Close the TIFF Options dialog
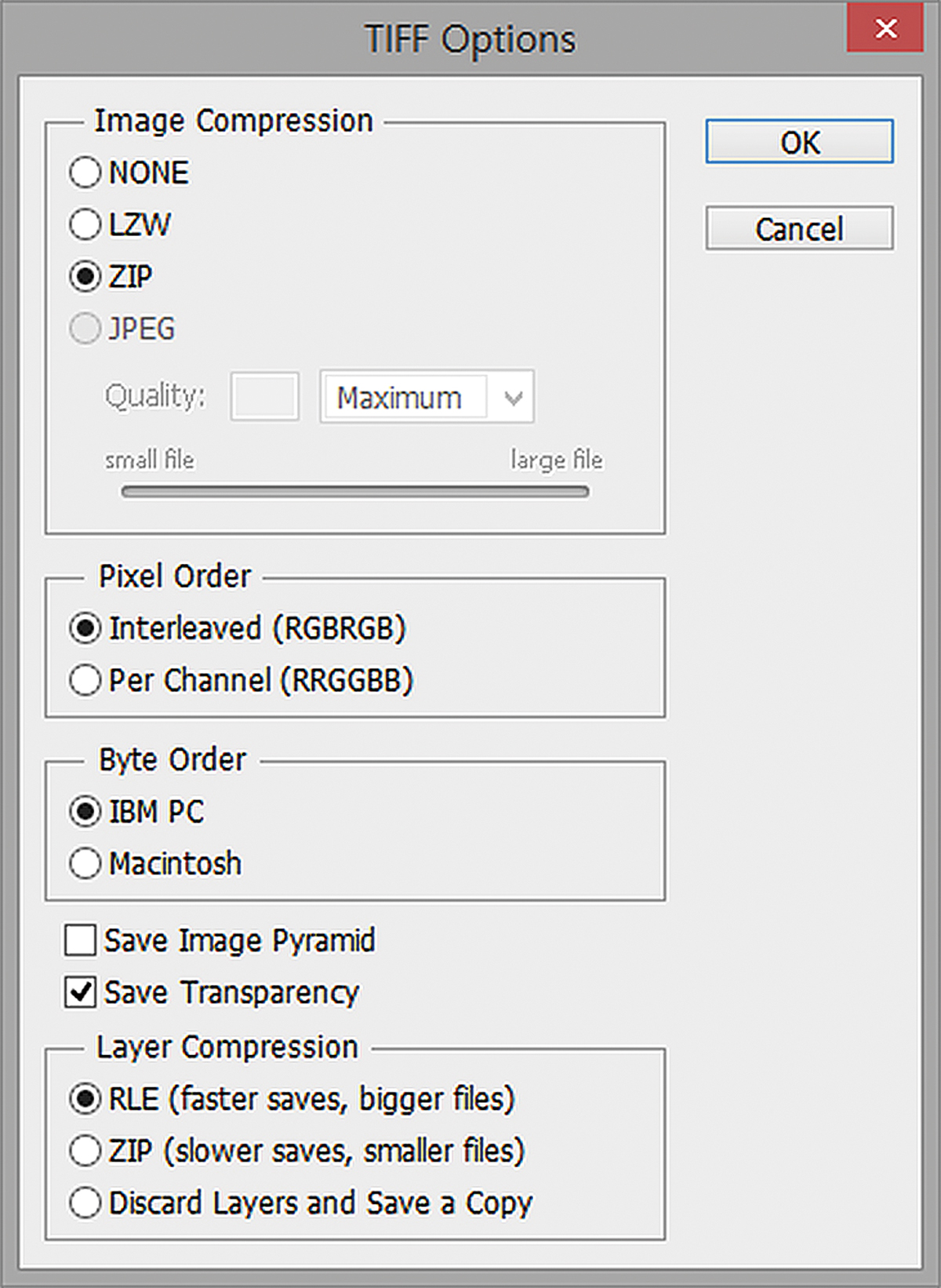941x1288 pixels. [x=885, y=29]
